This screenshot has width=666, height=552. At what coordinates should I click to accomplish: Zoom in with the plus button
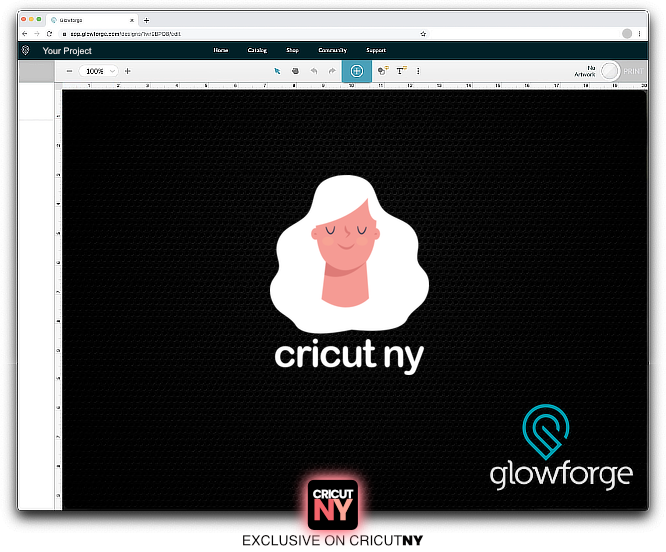click(127, 71)
